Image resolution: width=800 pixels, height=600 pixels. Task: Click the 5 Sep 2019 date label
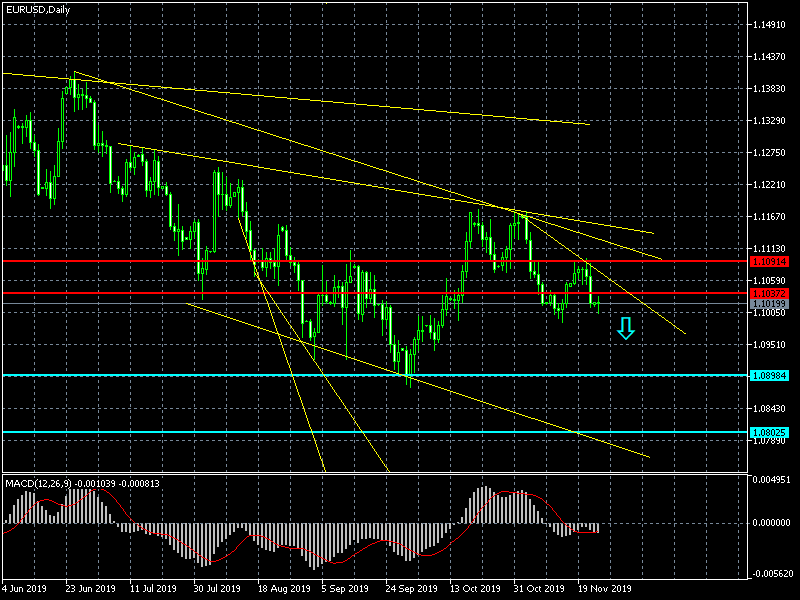point(345,589)
